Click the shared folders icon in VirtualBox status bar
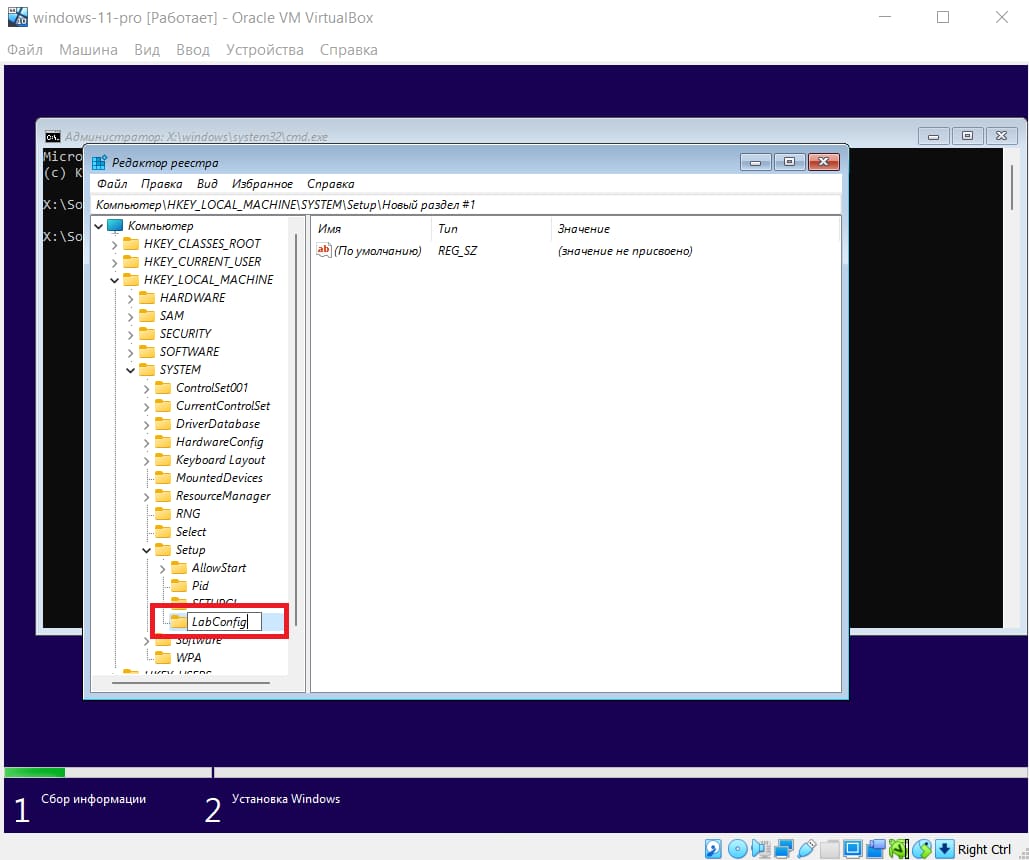Viewport: 1029px width, 860px height. [x=830, y=849]
